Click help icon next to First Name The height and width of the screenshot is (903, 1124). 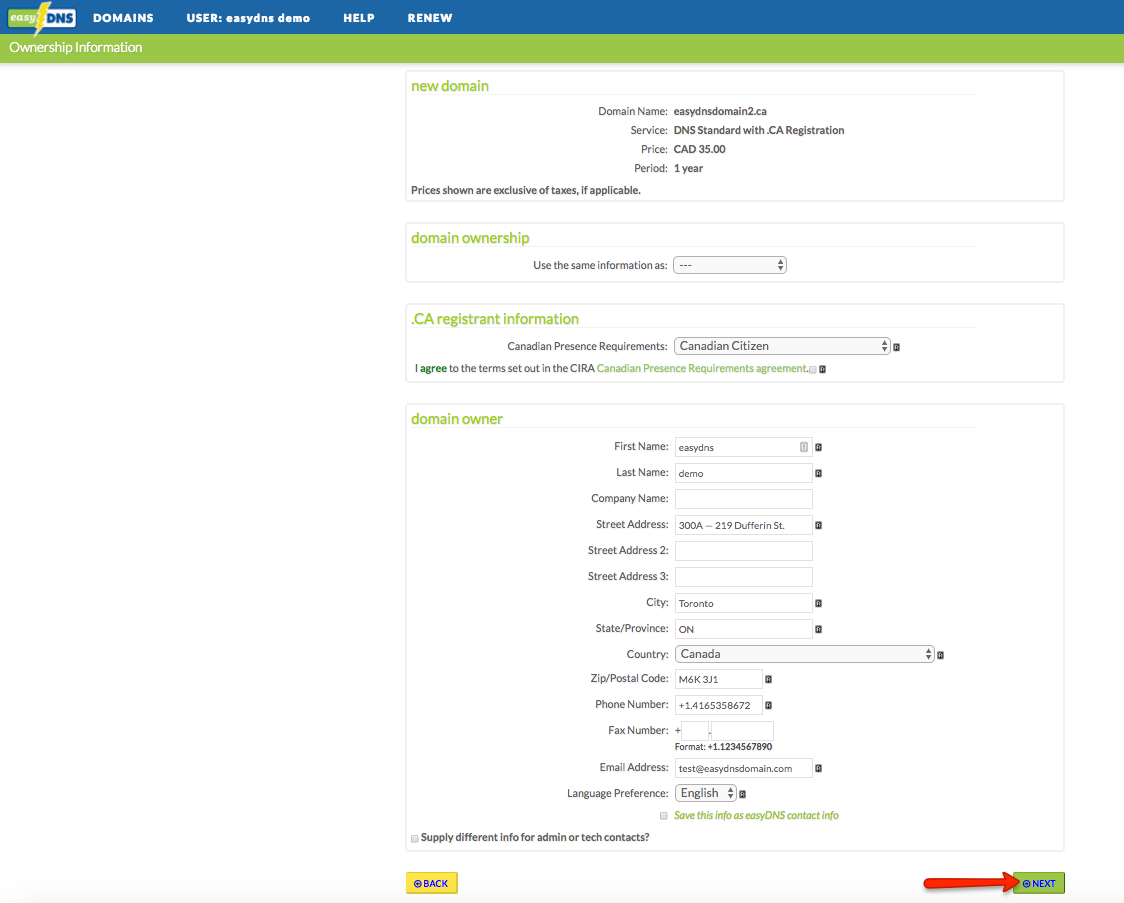819,447
